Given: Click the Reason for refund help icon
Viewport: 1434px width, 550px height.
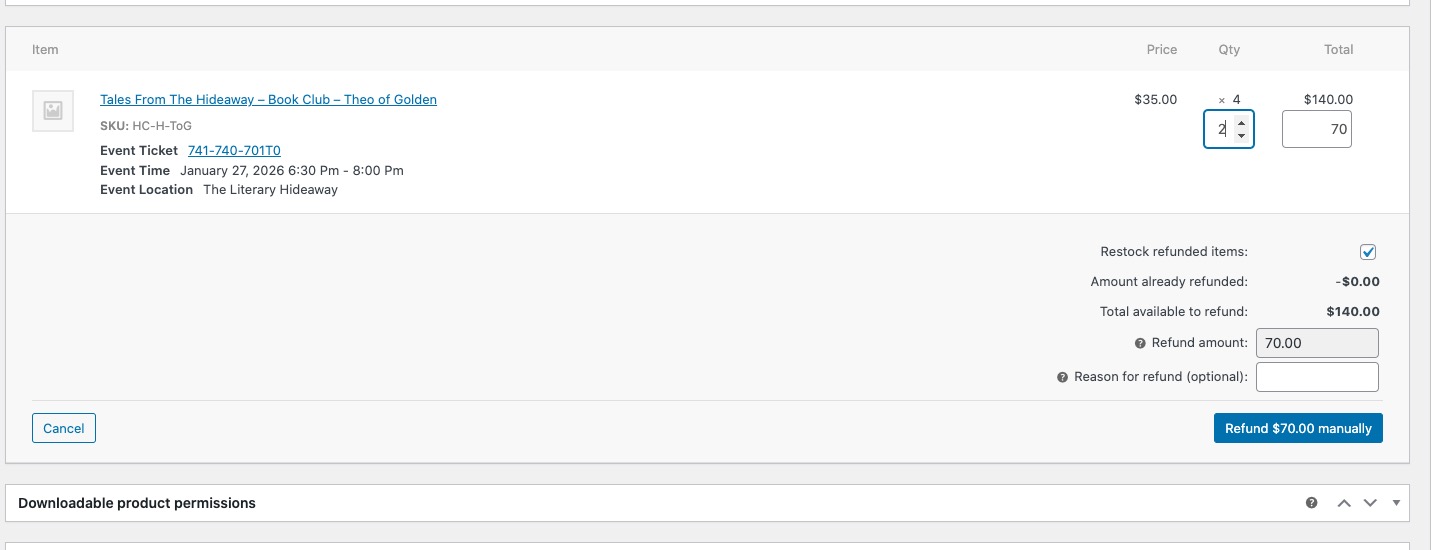Looking at the screenshot, I should coord(1062,378).
